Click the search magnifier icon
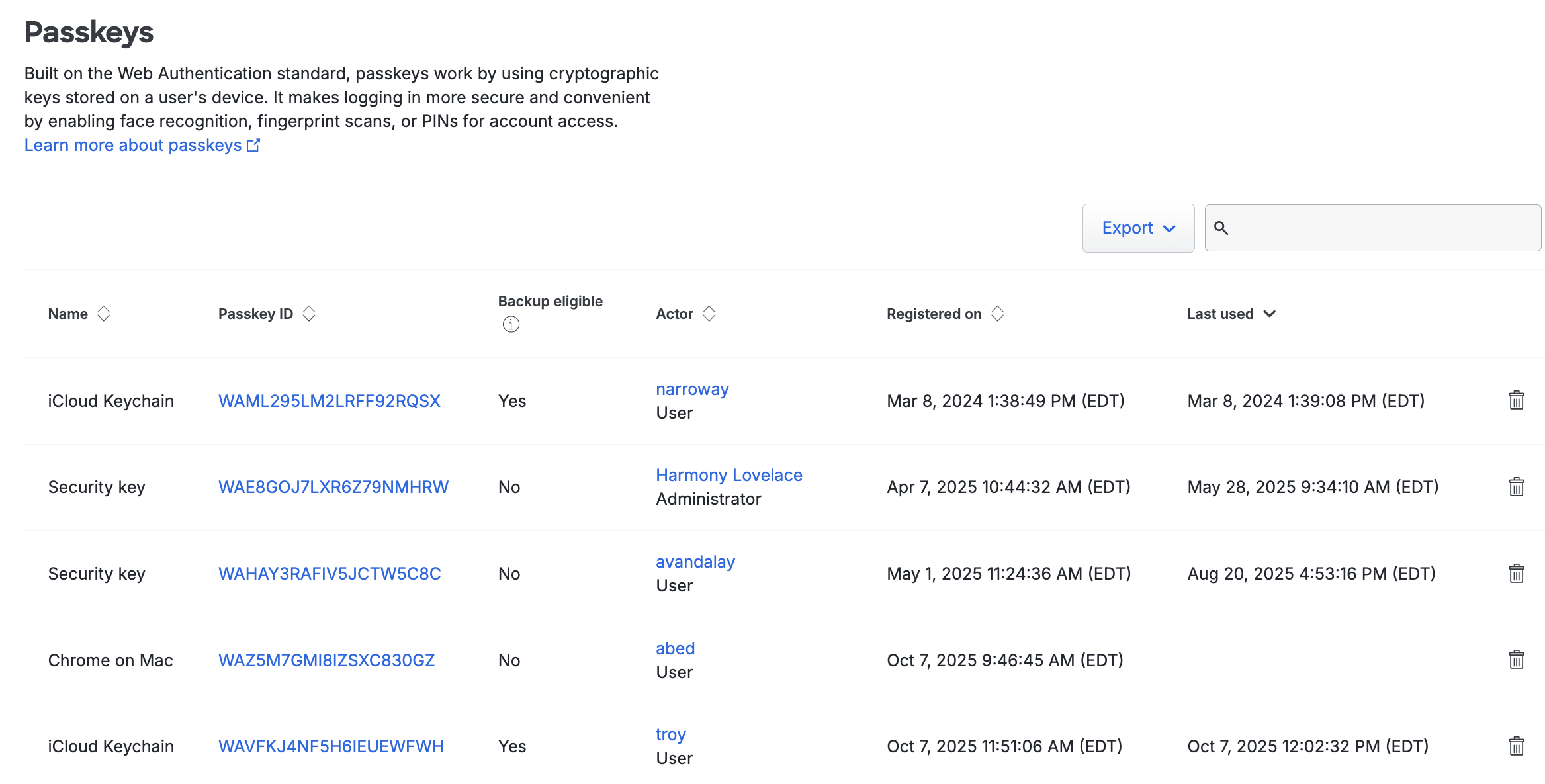Image resolution: width=1545 pixels, height=784 pixels. [1221, 228]
